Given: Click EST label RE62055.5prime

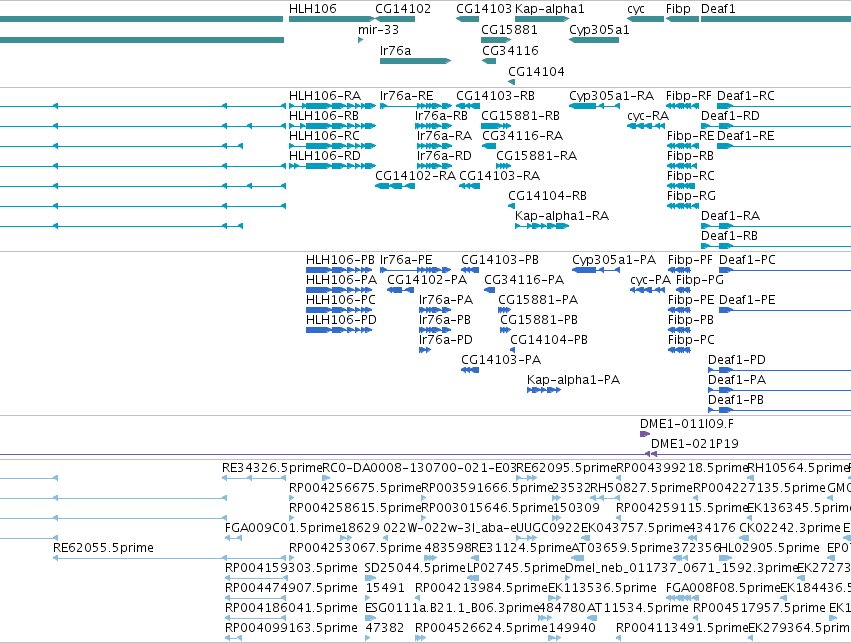Looking at the screenshot, I should (103, 548).
